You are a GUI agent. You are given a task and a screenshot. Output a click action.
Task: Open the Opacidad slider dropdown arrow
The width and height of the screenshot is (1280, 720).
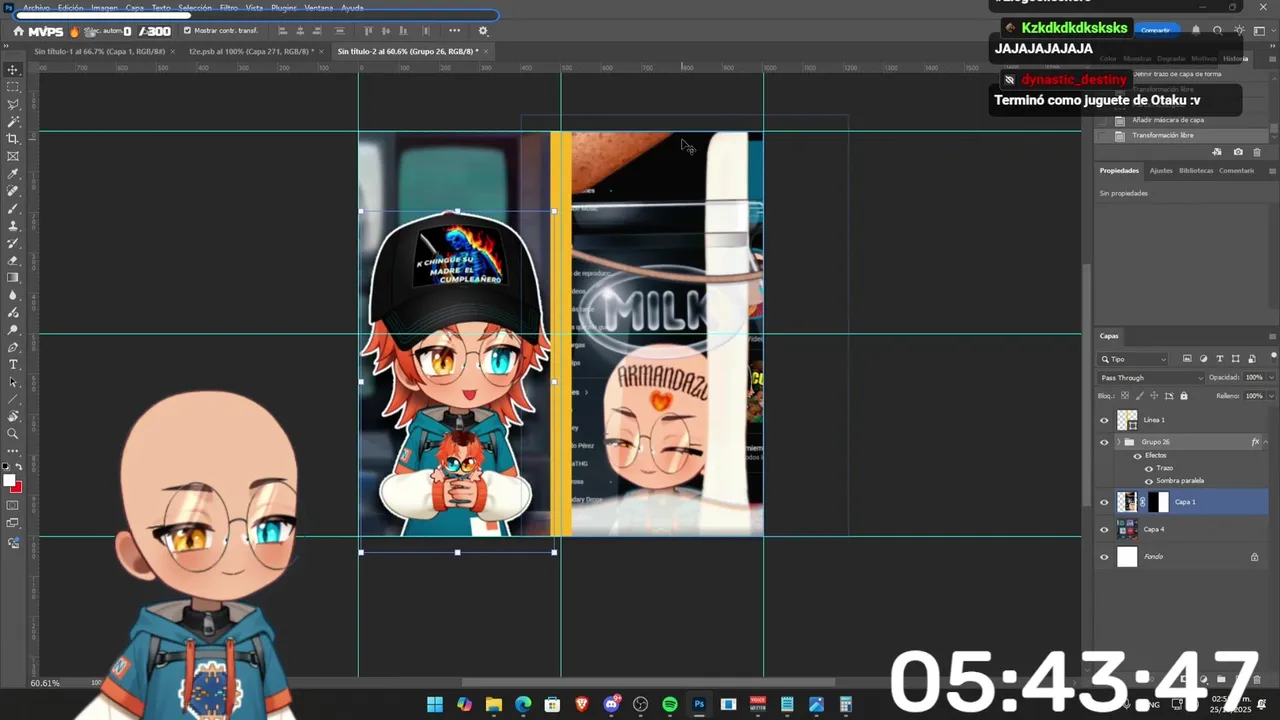1271,378
